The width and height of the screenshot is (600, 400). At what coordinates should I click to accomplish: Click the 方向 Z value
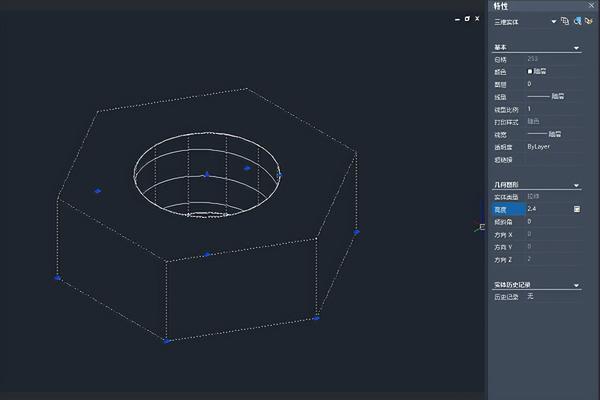pyautogui.click(x=529, y=259)
